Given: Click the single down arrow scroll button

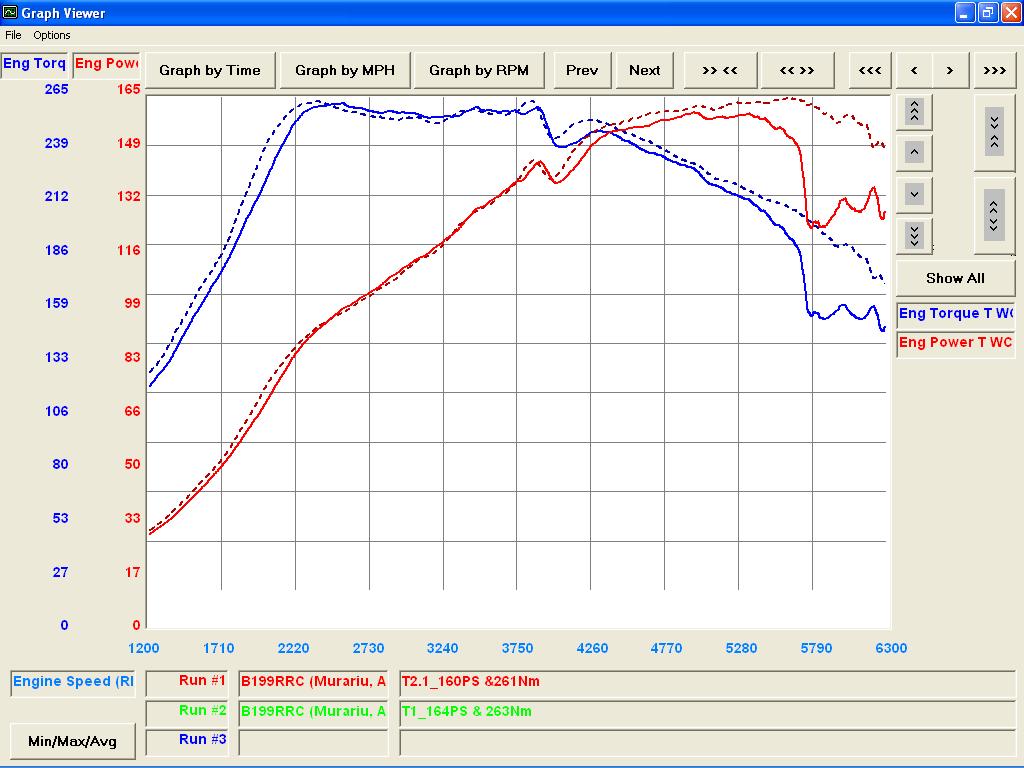Looking at the screenshot, I should point(914,193).
